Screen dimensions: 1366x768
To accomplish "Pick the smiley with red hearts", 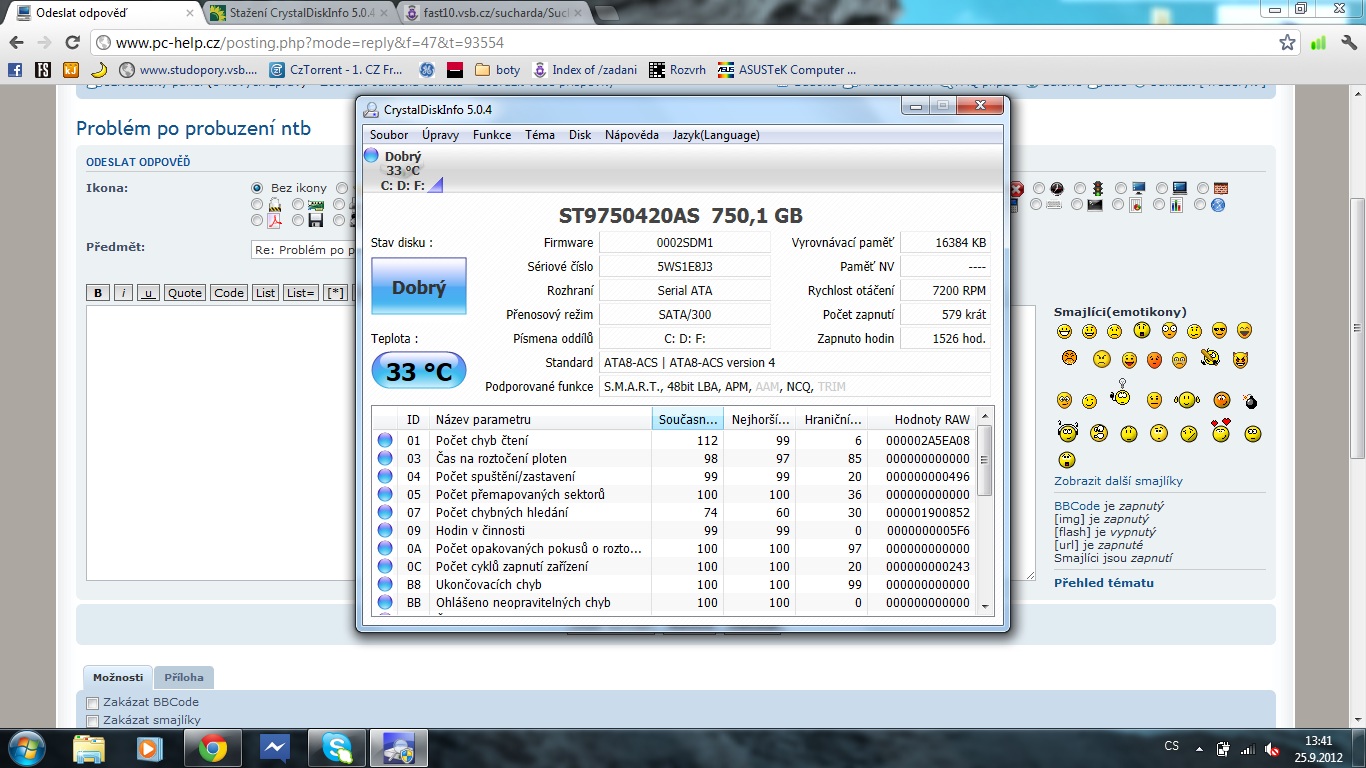I will 1219,432.
